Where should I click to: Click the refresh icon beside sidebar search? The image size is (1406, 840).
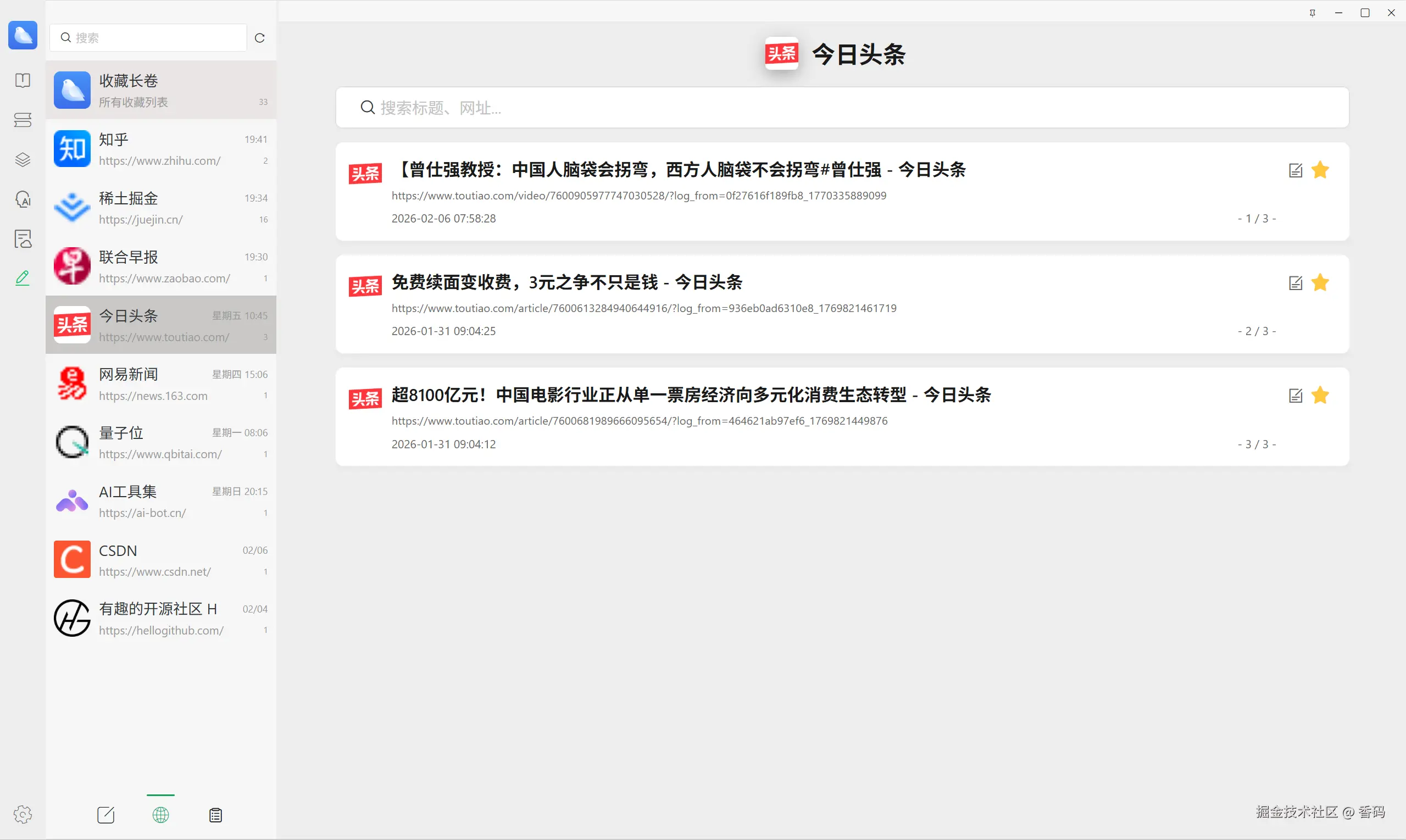[260, 38]
